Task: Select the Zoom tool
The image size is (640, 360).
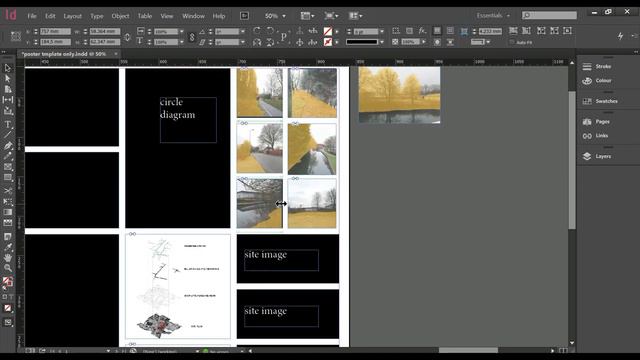Action: pos(7,268)
